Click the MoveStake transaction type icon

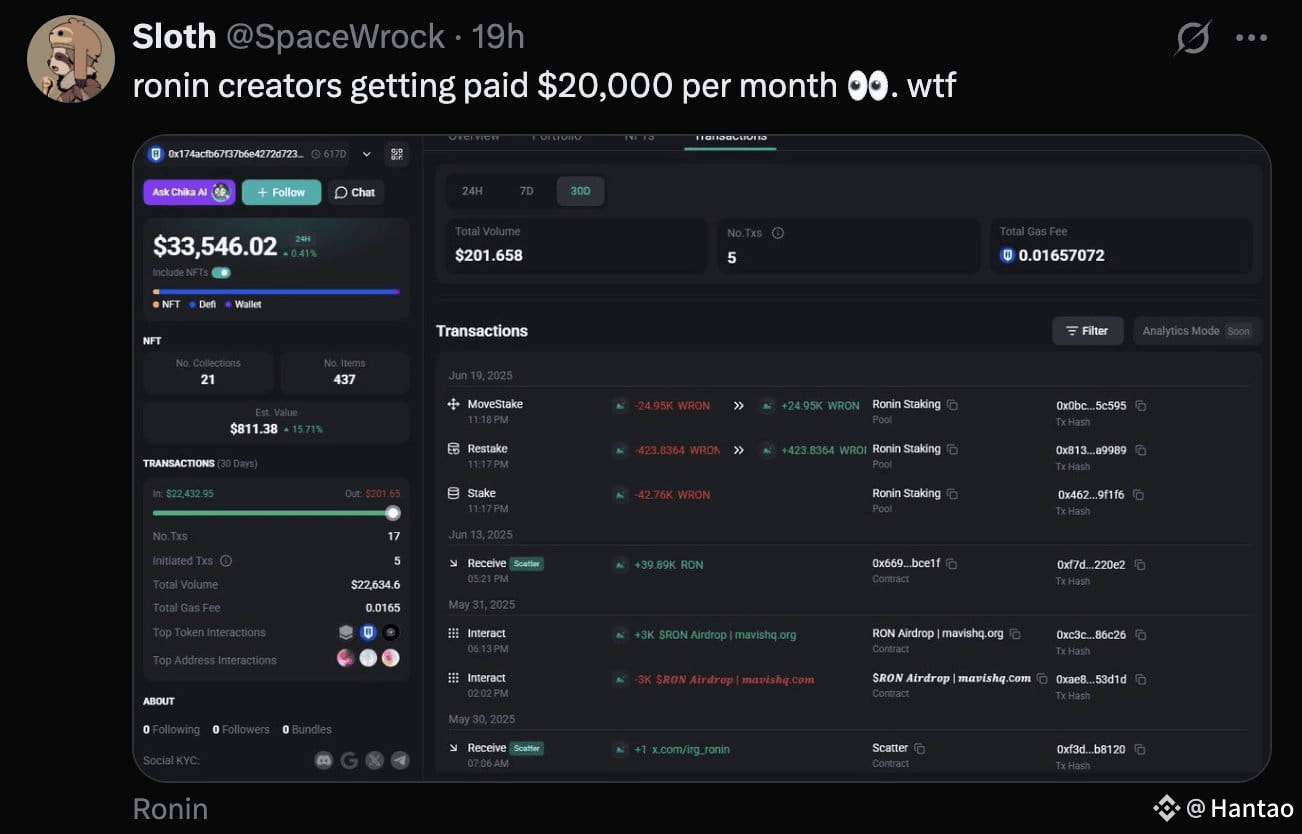click(x=454, y=405)
